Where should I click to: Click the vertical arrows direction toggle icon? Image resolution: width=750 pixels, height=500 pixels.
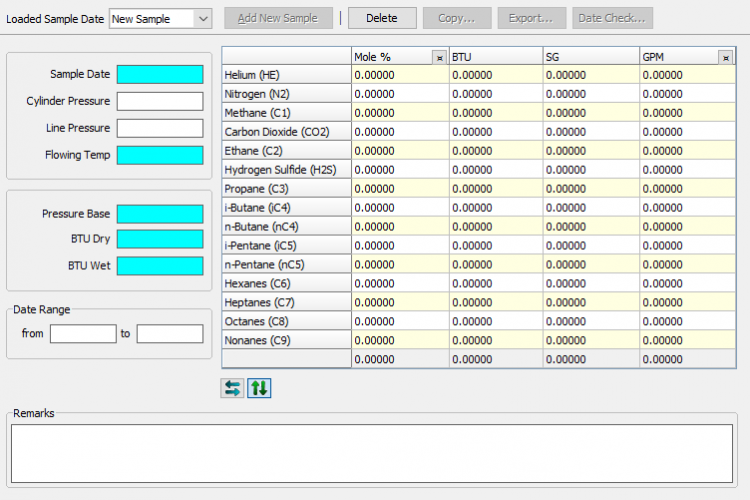click(x=259, y=388)
